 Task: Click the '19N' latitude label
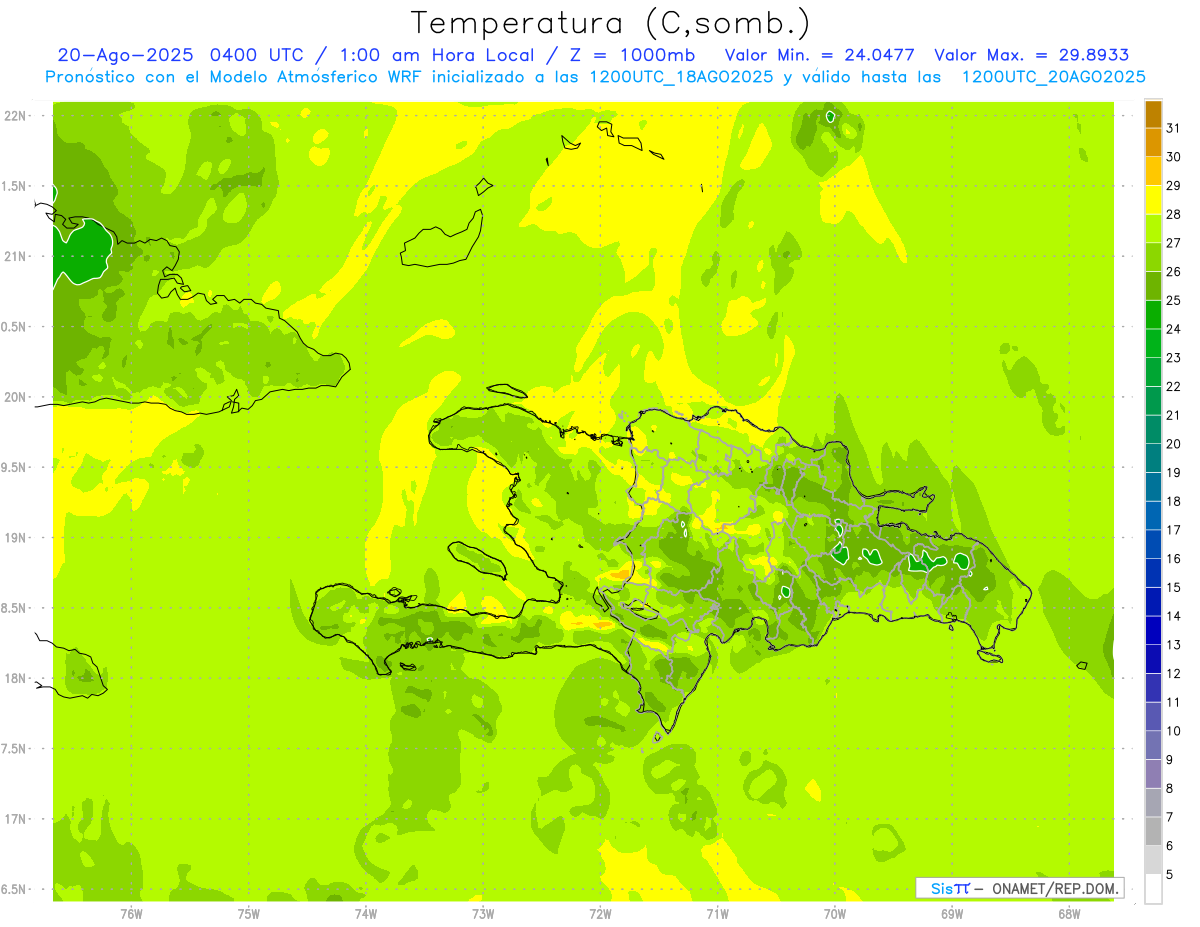tap(16, 538)
